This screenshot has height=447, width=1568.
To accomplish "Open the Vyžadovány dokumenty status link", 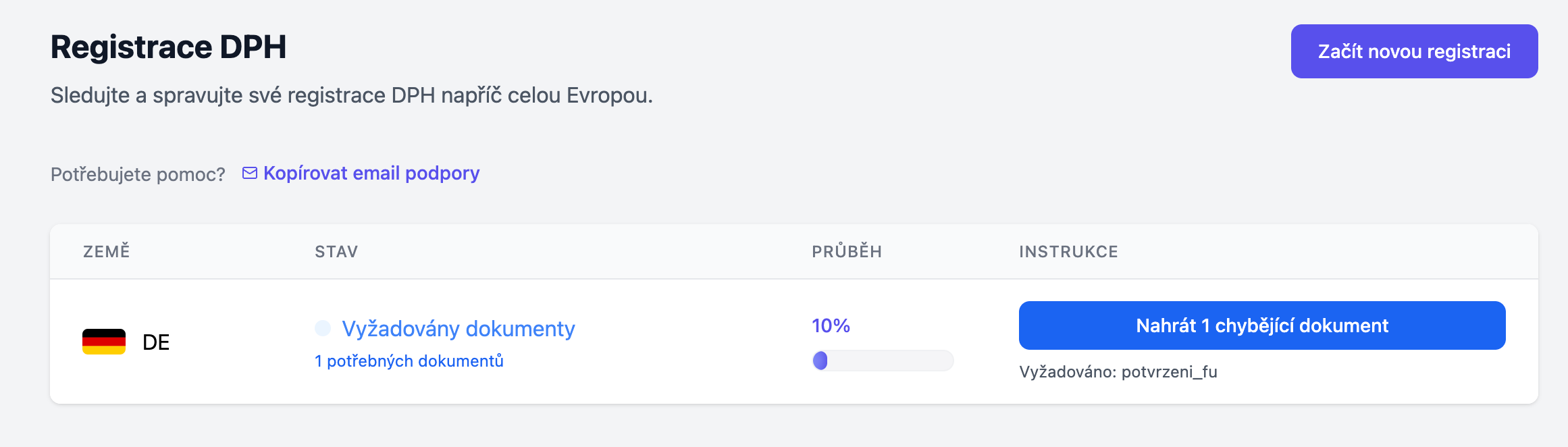I will coord(459,328).
